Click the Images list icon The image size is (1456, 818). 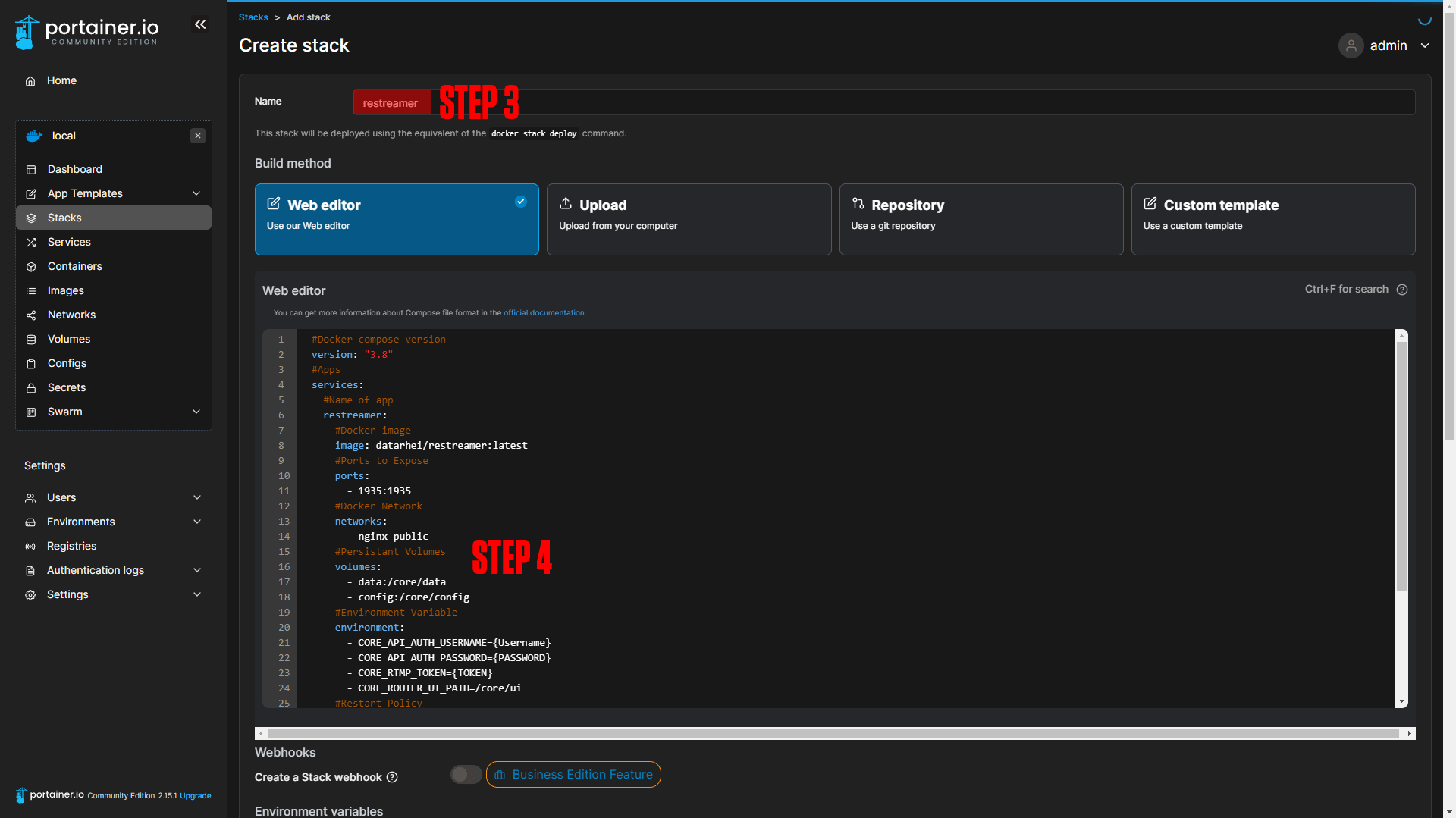pyautogui.click(x=31, y=291)
